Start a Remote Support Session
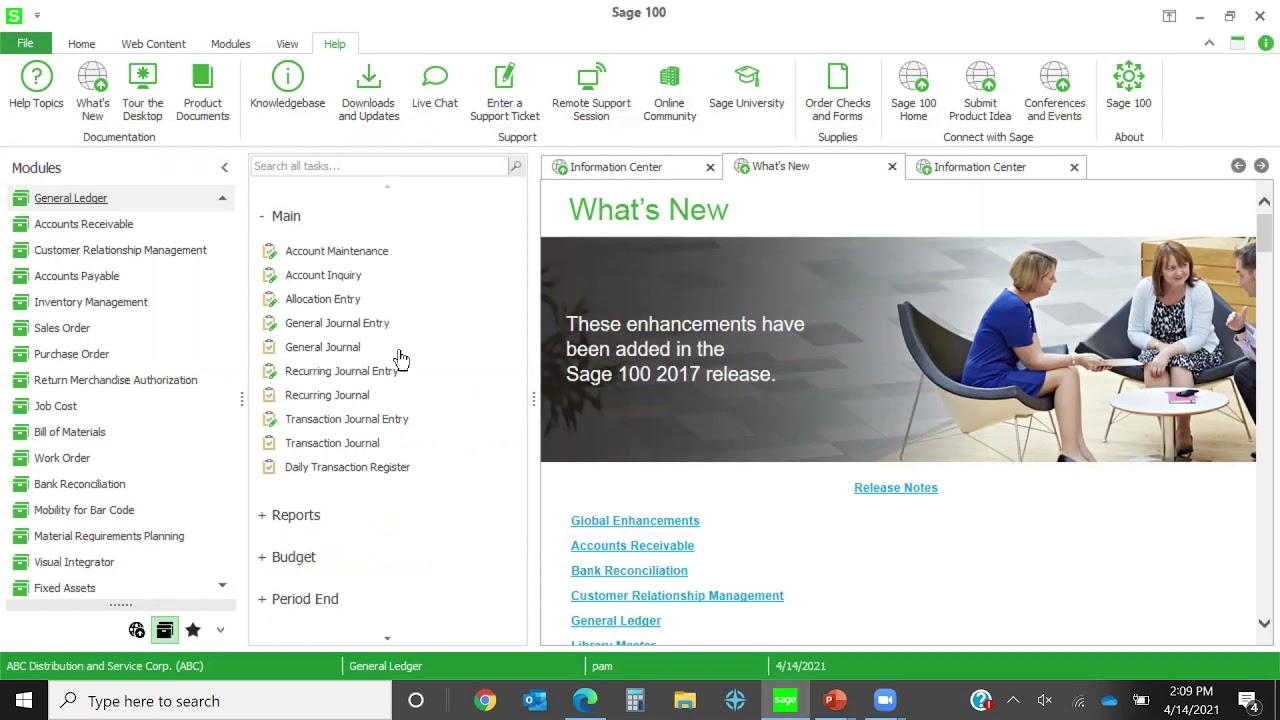The height and width of the screenshot is (720, 1280). (591, 90)
